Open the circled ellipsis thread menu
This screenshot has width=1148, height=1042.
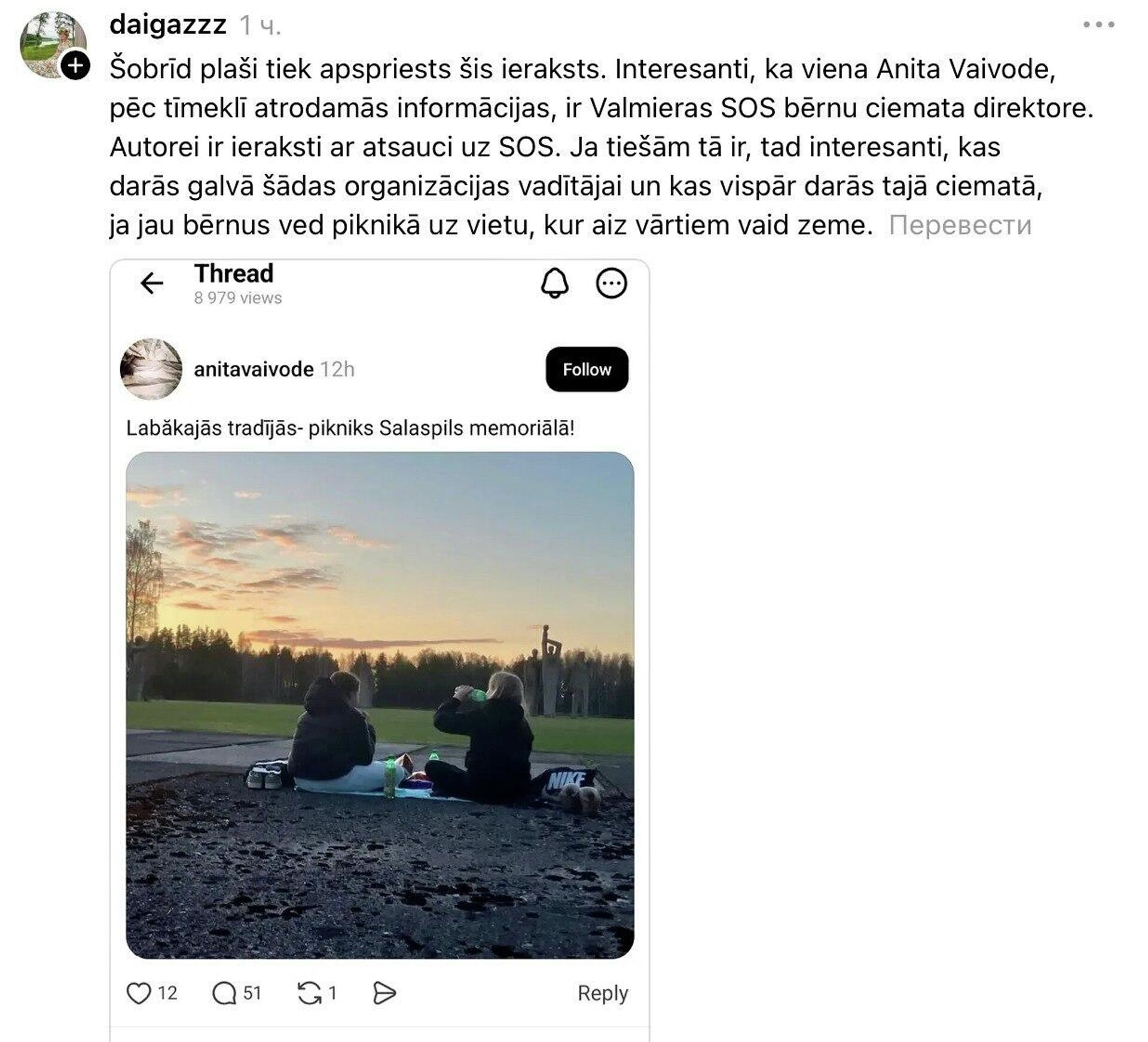[x=611, y=283]
